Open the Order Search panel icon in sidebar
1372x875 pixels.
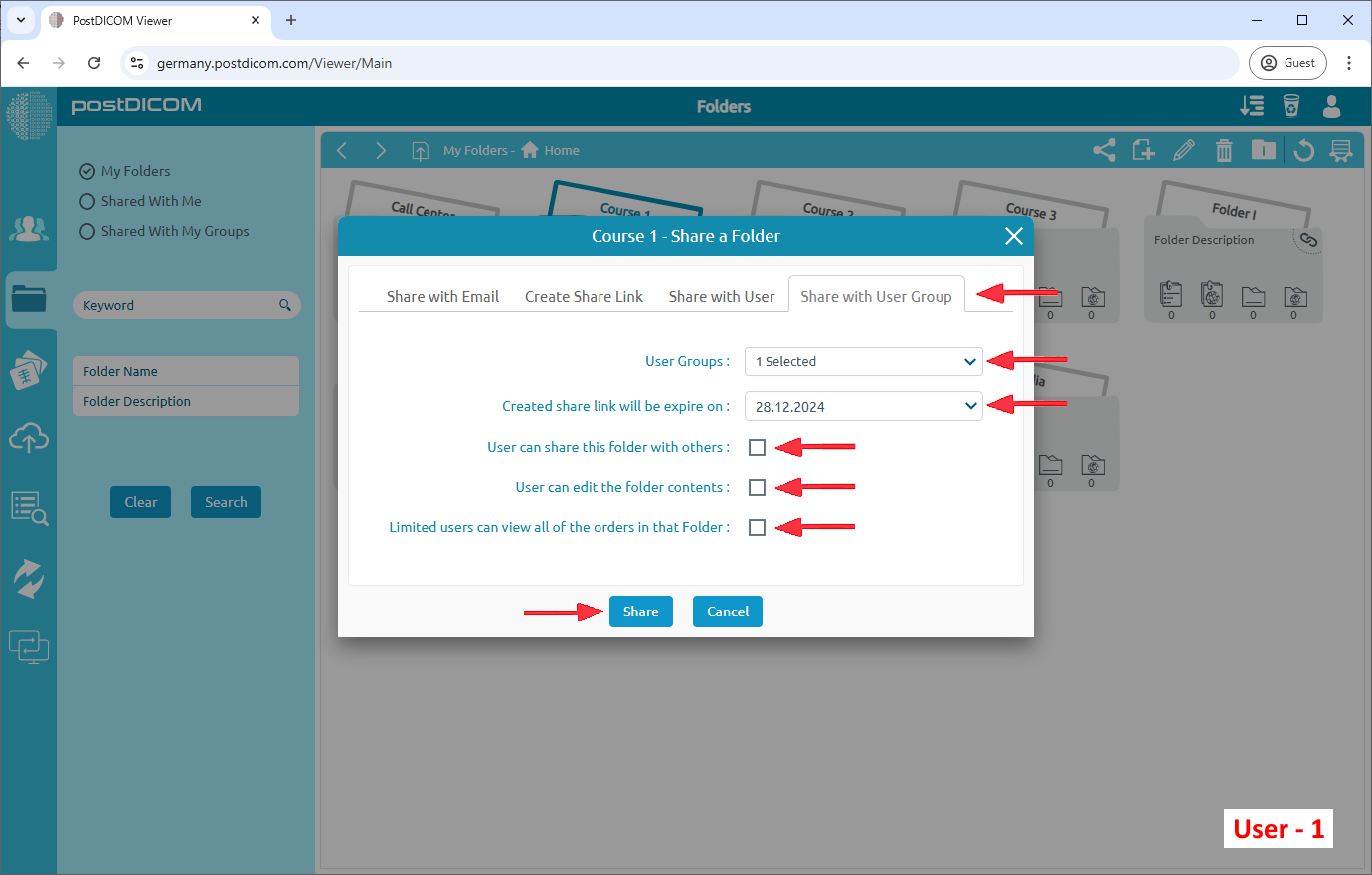pyautogui.click(x=29, y=507)
